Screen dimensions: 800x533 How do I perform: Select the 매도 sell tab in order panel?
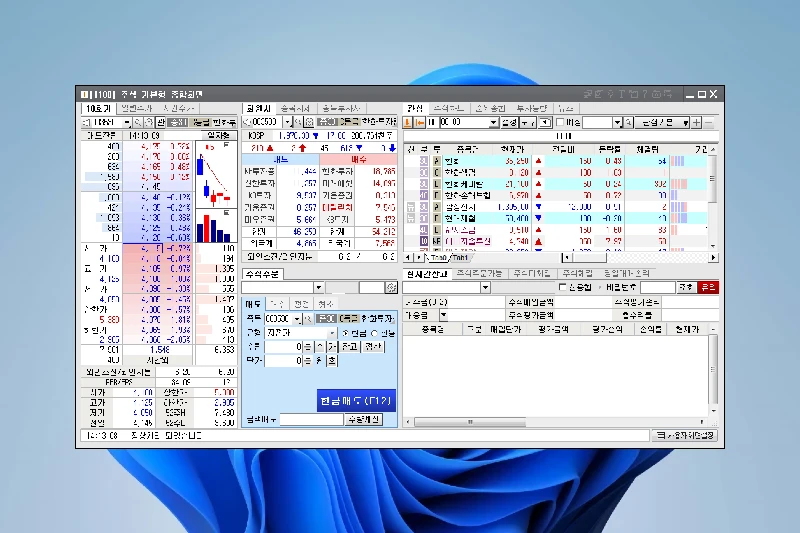[253, 304]
